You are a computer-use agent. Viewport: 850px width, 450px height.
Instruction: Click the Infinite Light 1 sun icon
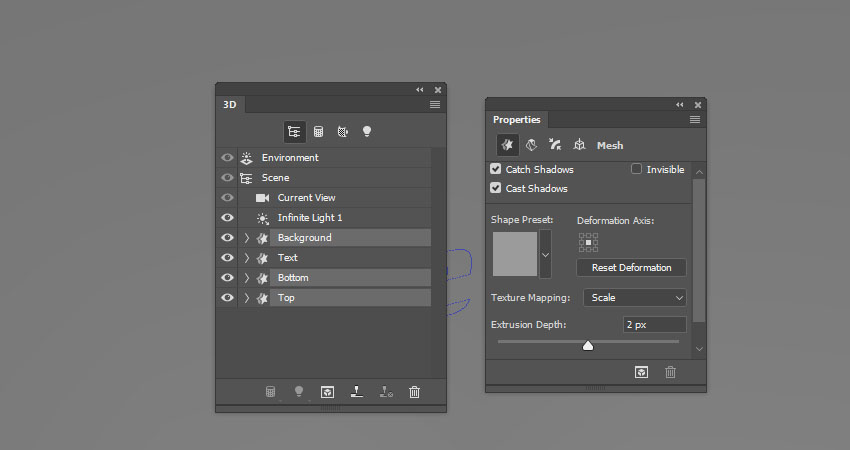tap(262, 218)
